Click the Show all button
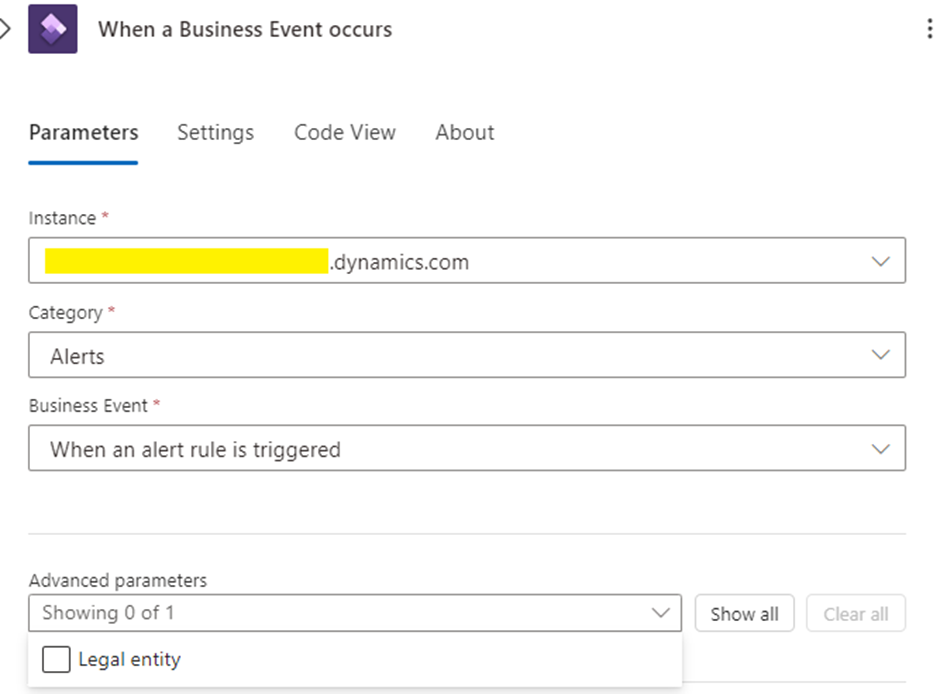 tap(745, 614)
